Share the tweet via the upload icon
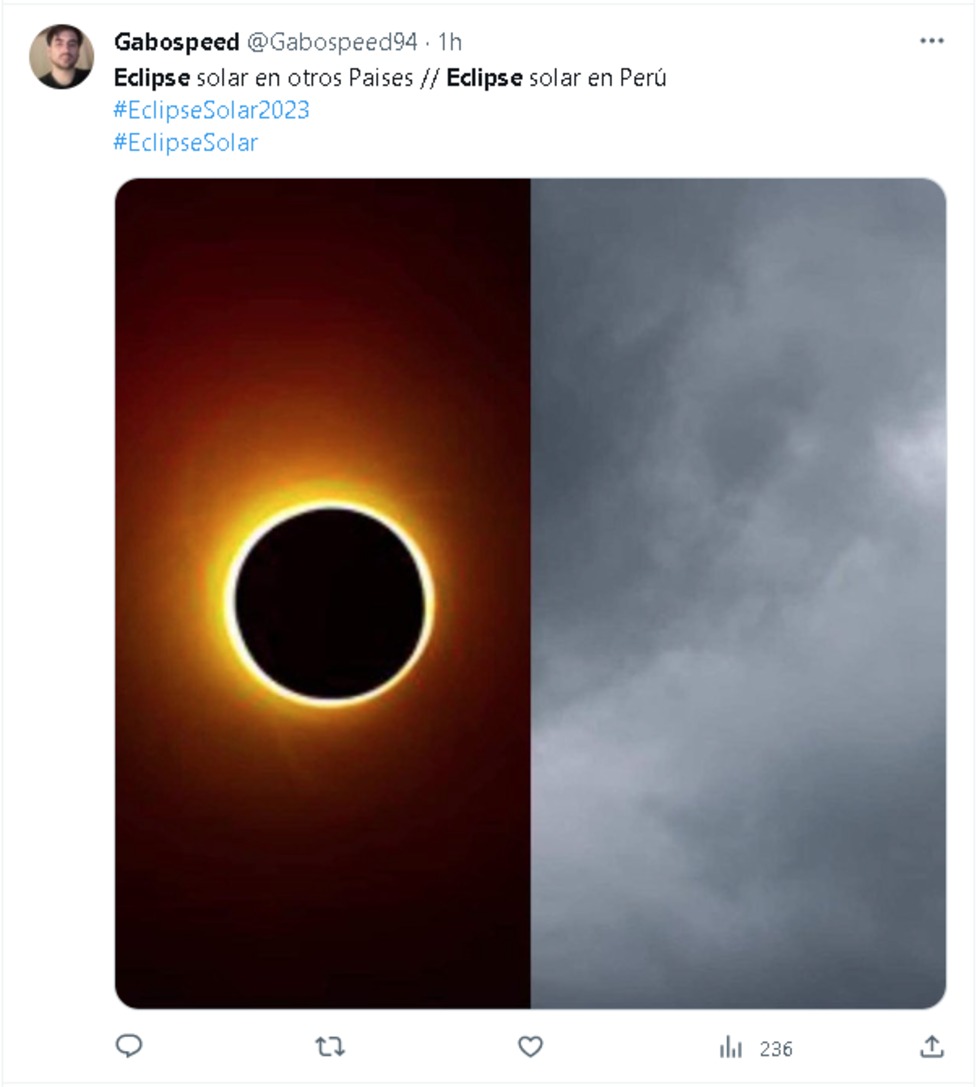Image resolution: width=980 pixels, height=1087 pixels. (x=931, y=1046)
